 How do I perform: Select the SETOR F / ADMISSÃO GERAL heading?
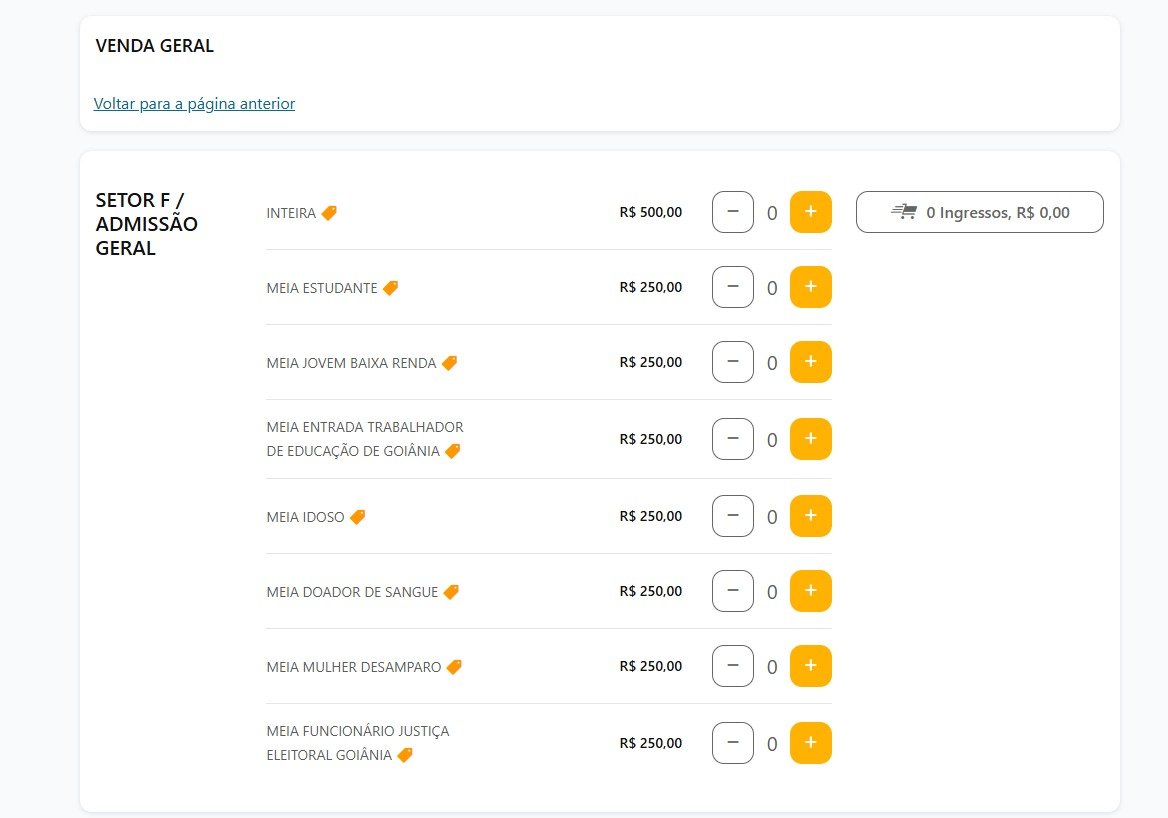click(147, 224)
